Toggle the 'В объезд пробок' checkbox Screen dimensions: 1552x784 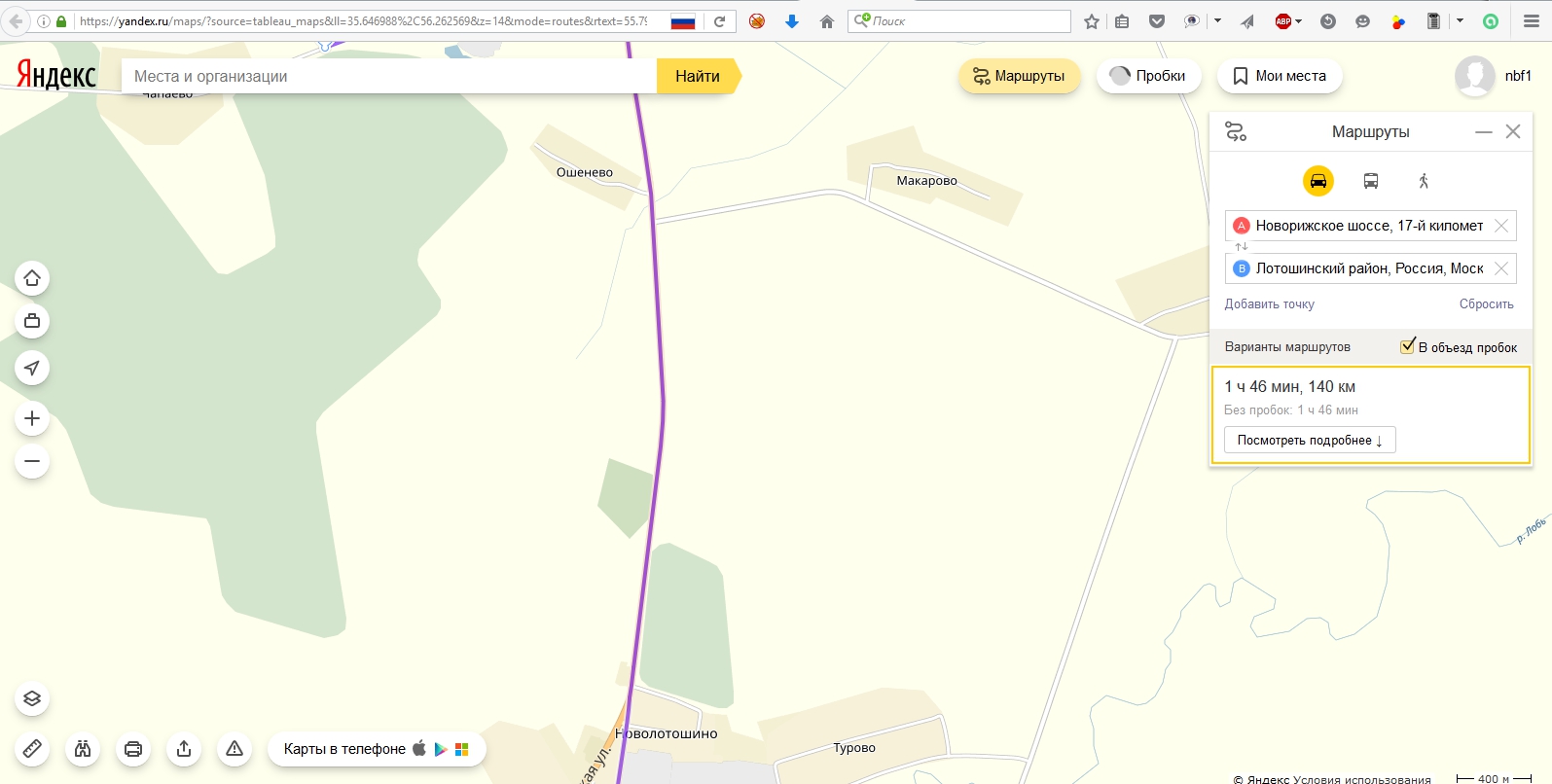pos(1407,346)
